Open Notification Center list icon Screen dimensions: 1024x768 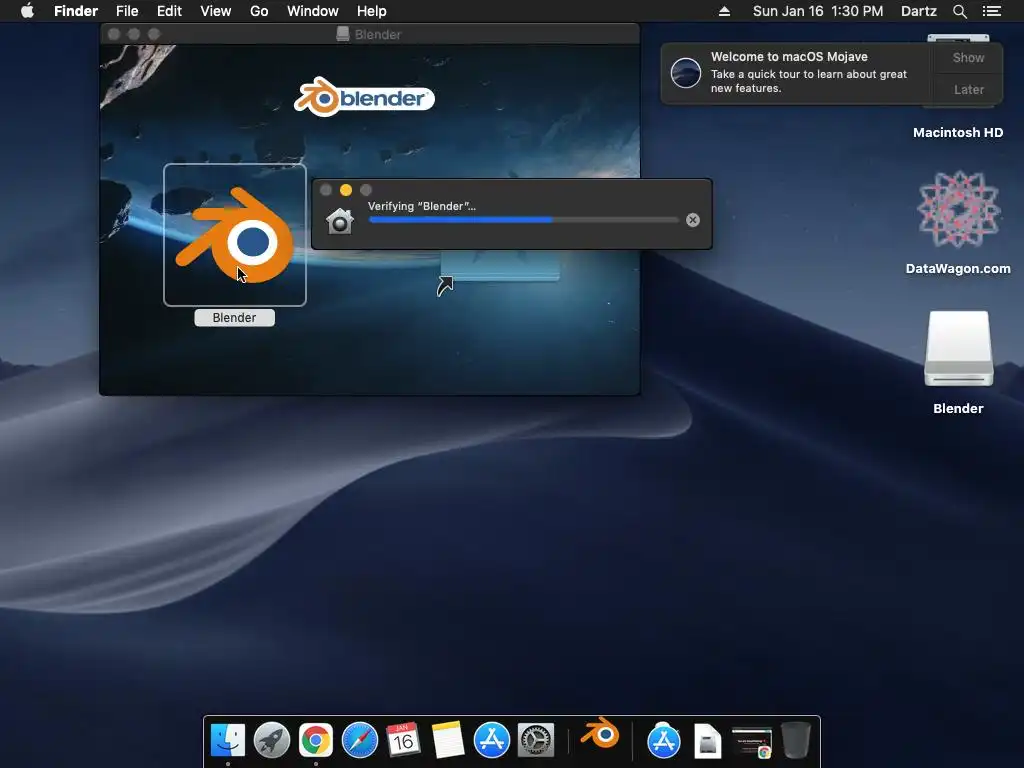[x=991, y=11]
